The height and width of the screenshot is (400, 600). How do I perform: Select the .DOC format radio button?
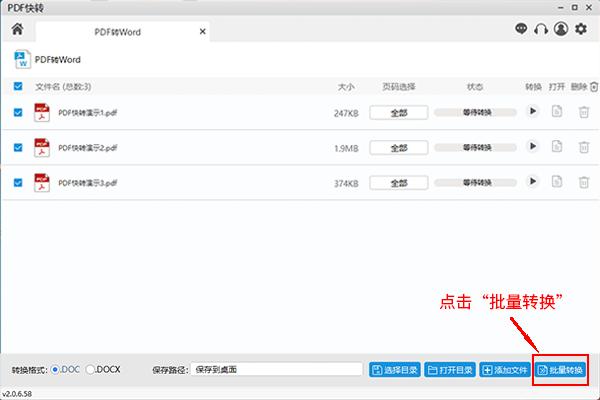[x=55, y=369]
